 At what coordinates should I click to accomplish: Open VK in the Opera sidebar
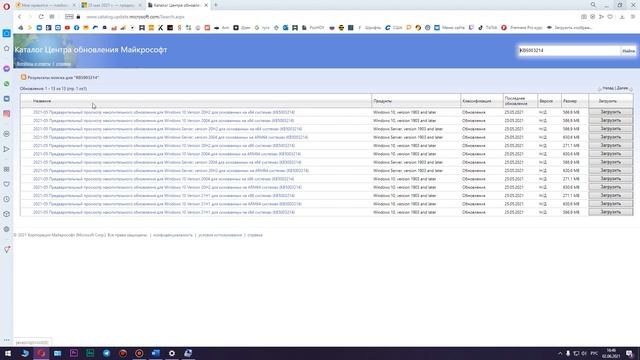[7, 99]
